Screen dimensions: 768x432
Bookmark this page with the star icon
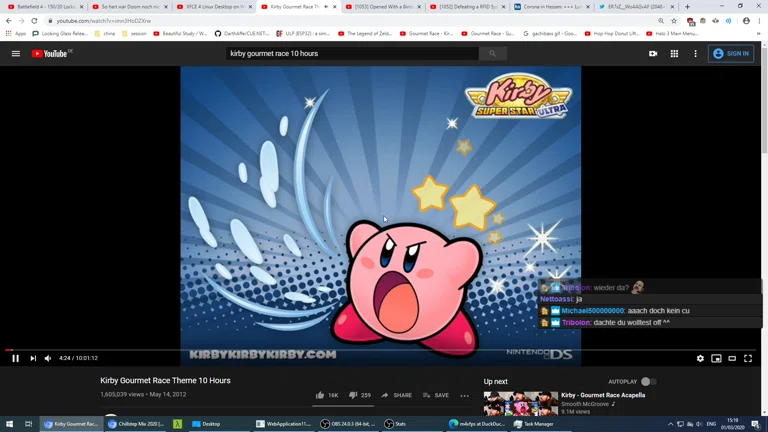click(x=674, y=21)
